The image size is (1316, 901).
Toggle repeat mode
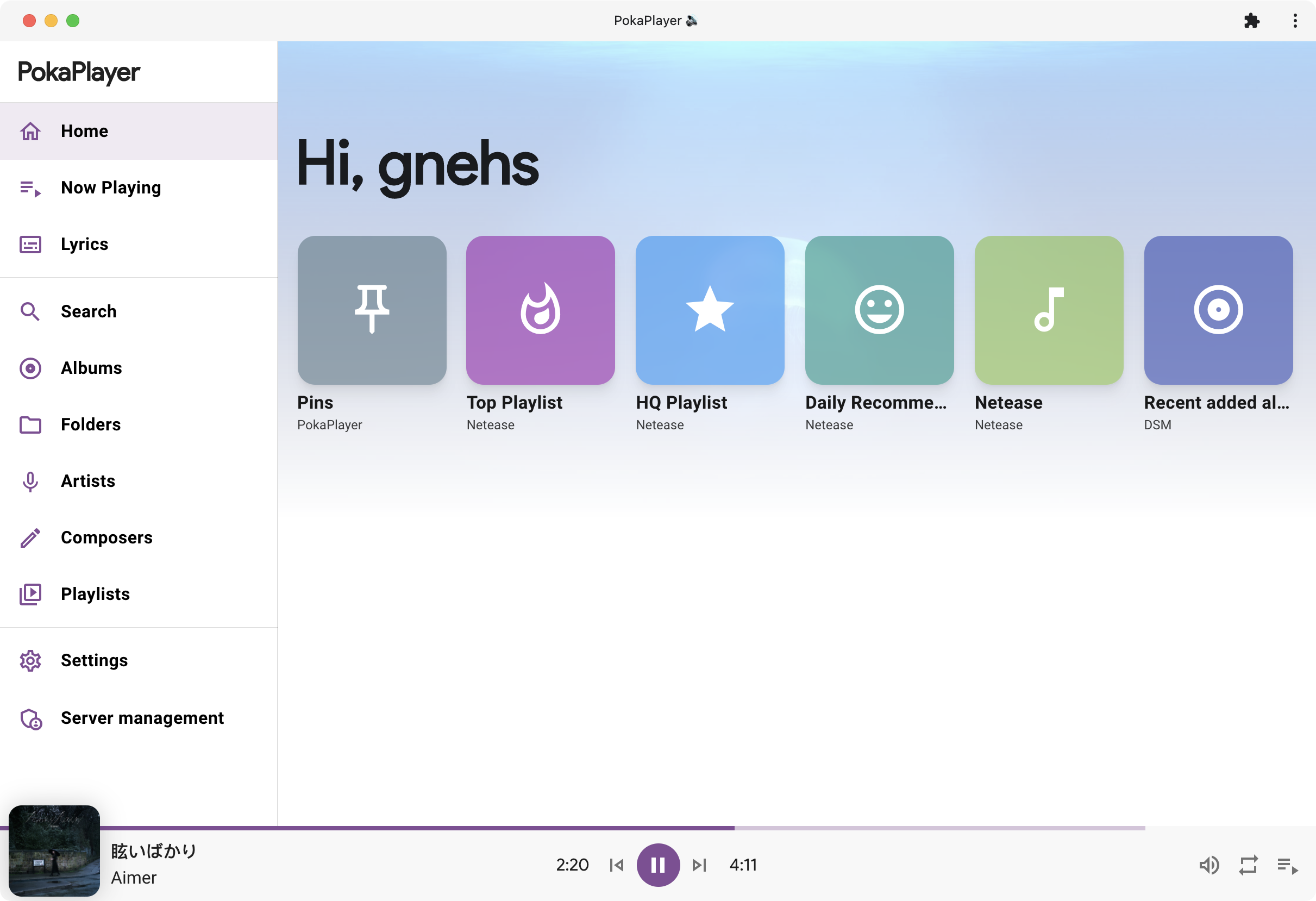tap(1248, 865)
